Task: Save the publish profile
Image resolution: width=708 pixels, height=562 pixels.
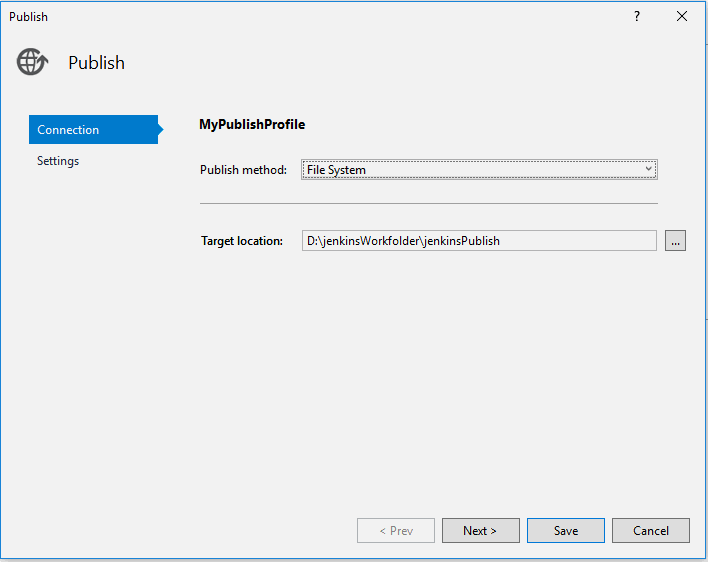Action: click(566, 531)
